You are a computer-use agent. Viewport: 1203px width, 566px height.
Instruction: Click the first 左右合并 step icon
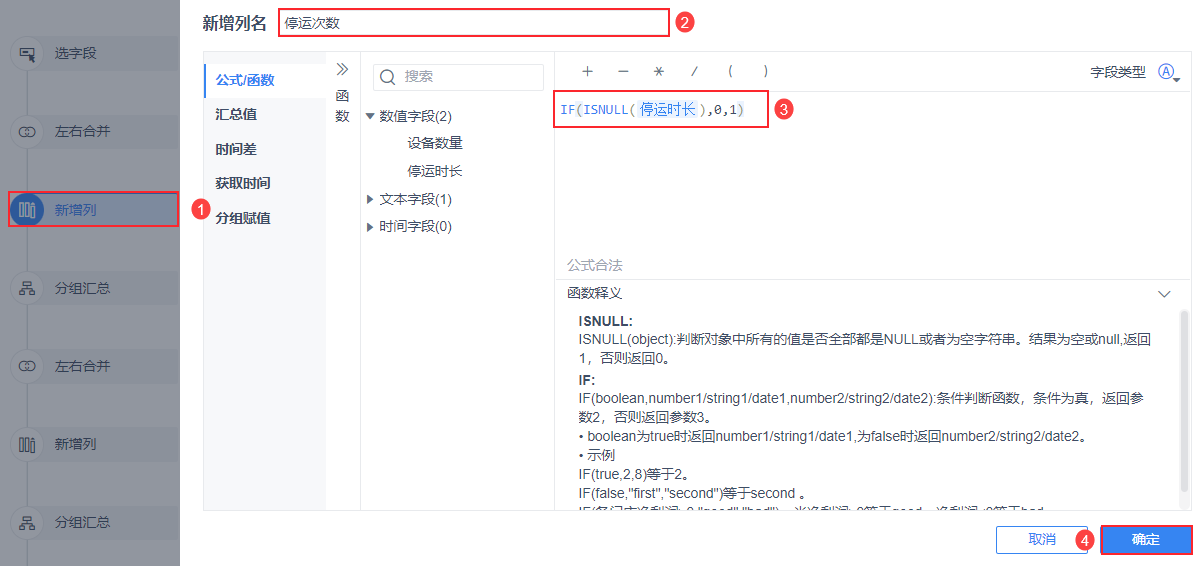pos(27,132)
